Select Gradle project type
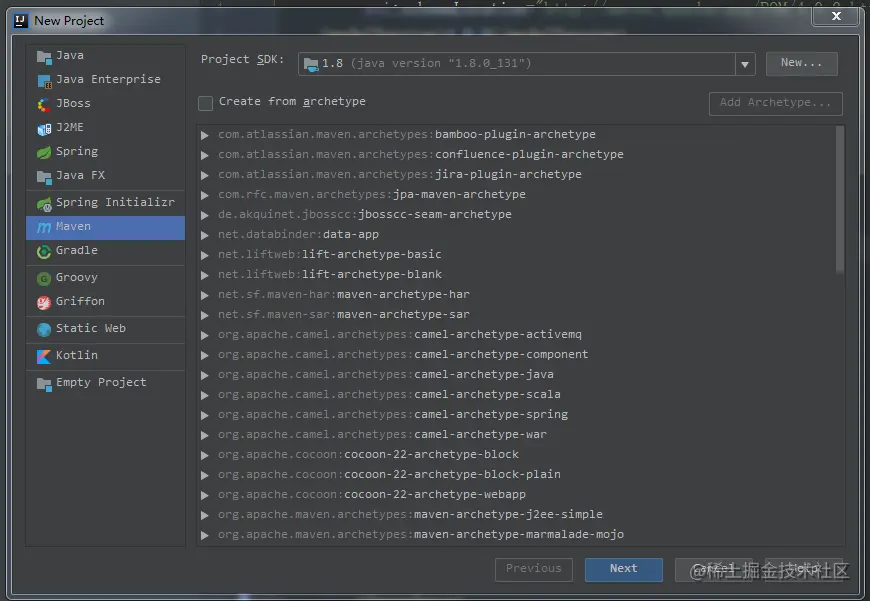Screen dimensions: 870x601 [x=105, y=251]
